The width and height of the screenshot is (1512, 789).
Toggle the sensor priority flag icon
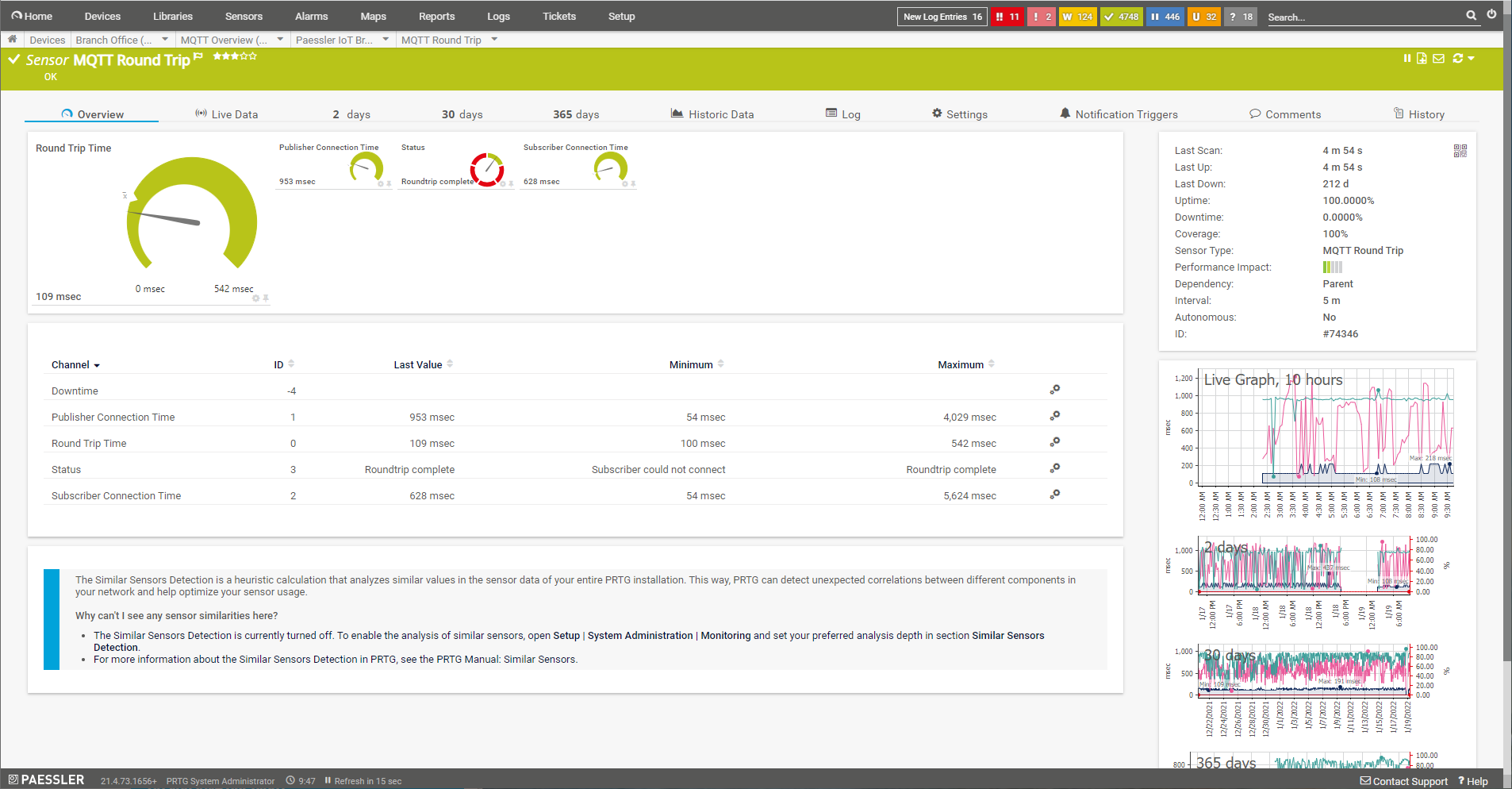point(198,56)
